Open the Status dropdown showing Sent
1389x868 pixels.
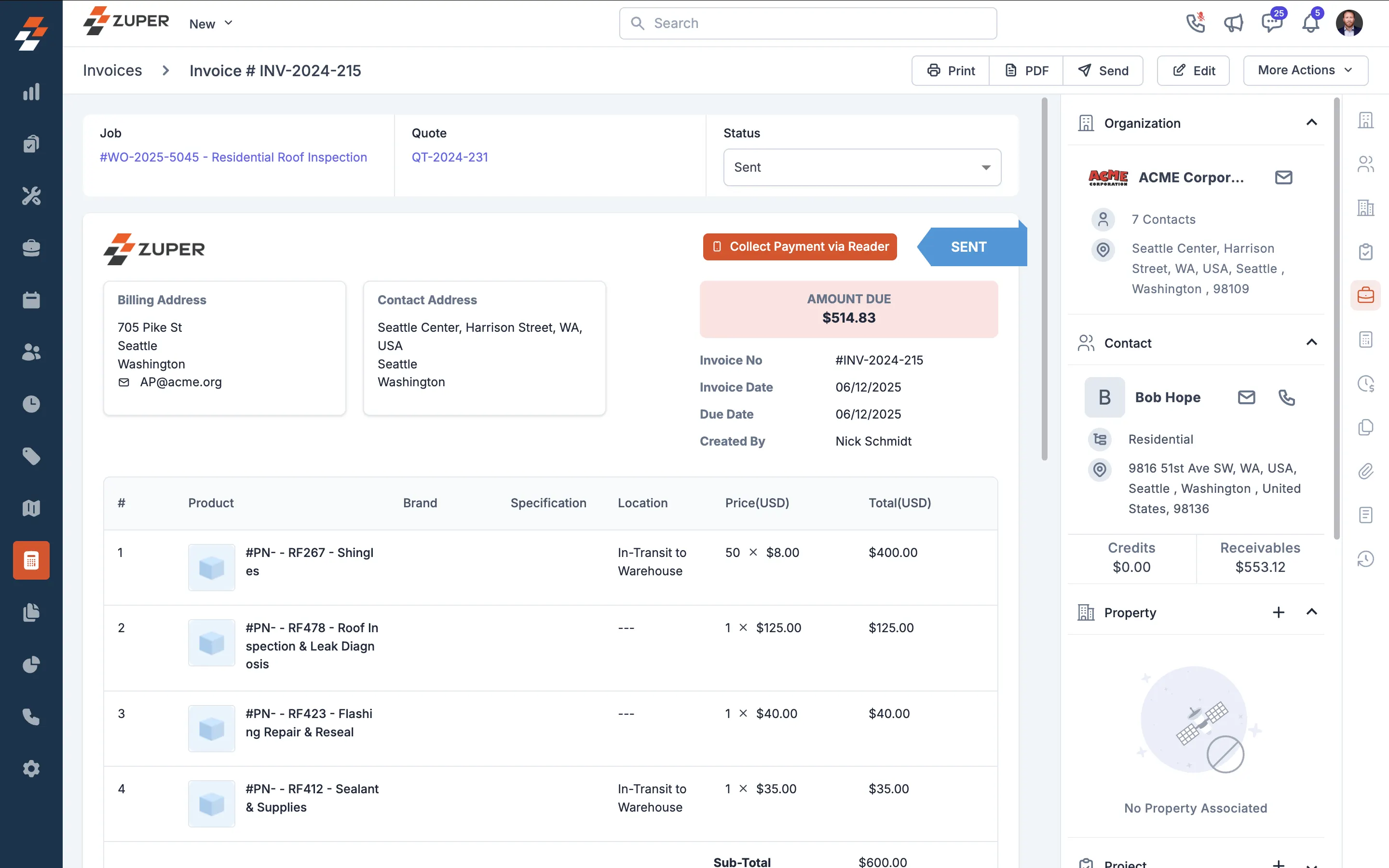click(861, 167)
